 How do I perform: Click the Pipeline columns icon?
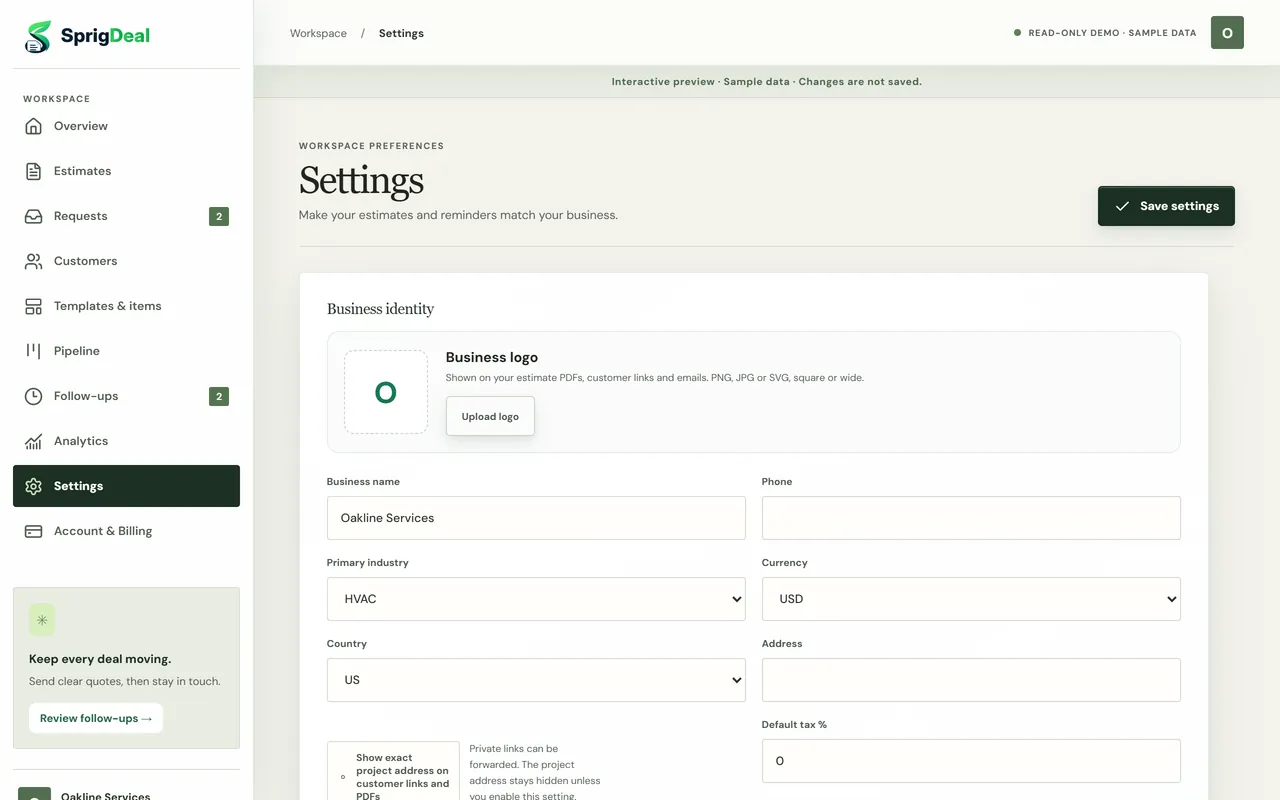[x=34, y=351]
